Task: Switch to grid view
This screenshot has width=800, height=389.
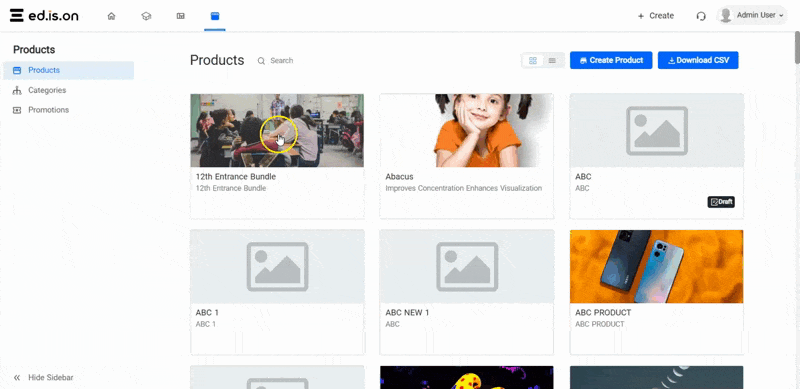Action: click(533, 60)
